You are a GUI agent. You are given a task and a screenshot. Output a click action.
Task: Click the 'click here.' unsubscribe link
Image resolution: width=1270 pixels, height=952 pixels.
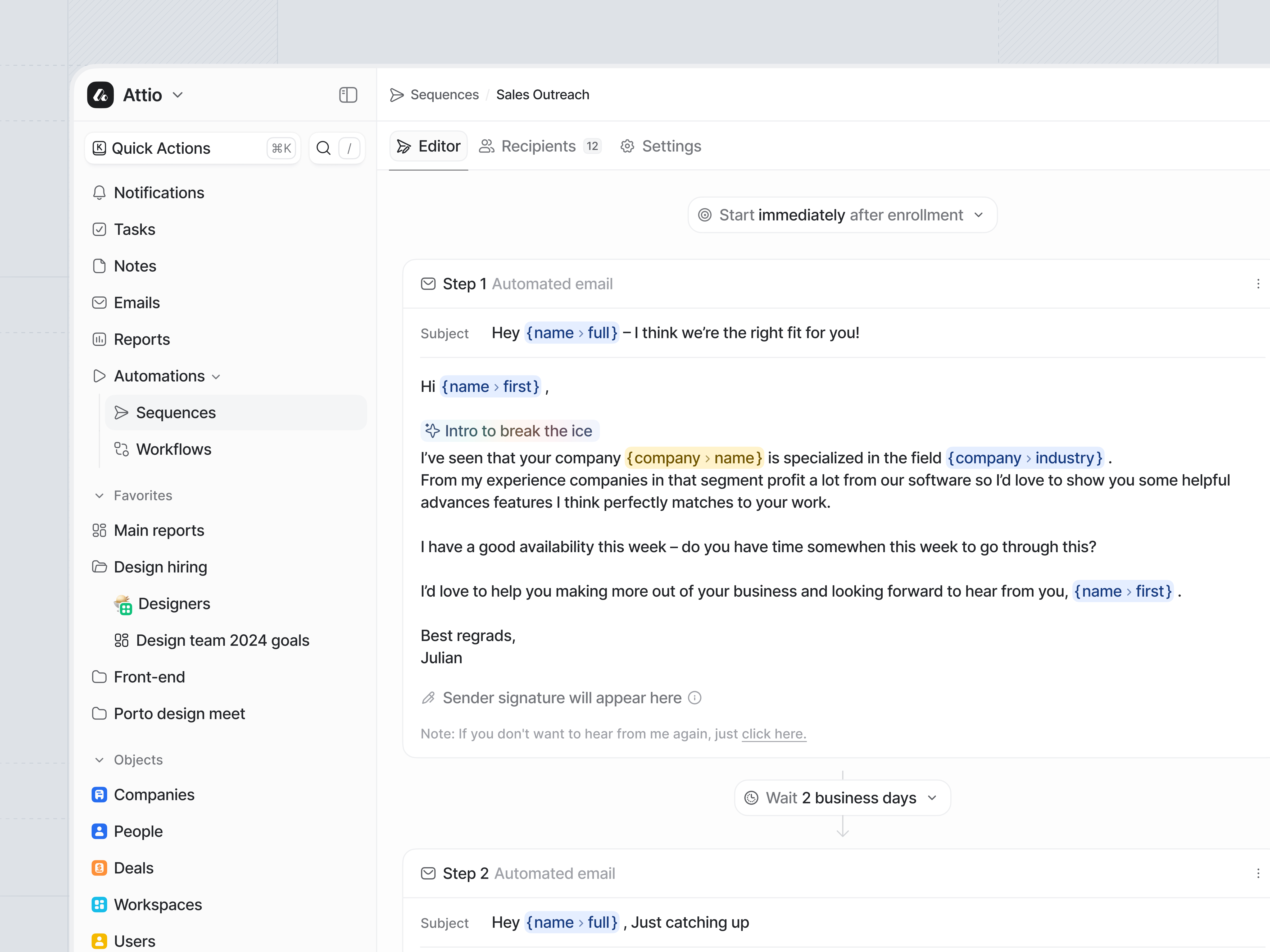(x=774, y=734)
